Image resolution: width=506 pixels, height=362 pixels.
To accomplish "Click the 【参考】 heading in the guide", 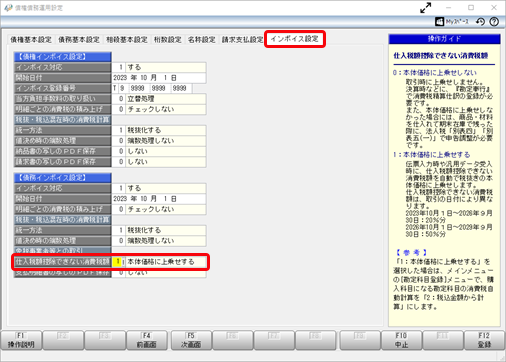I will pyautogui.click(x=411, y=253).
